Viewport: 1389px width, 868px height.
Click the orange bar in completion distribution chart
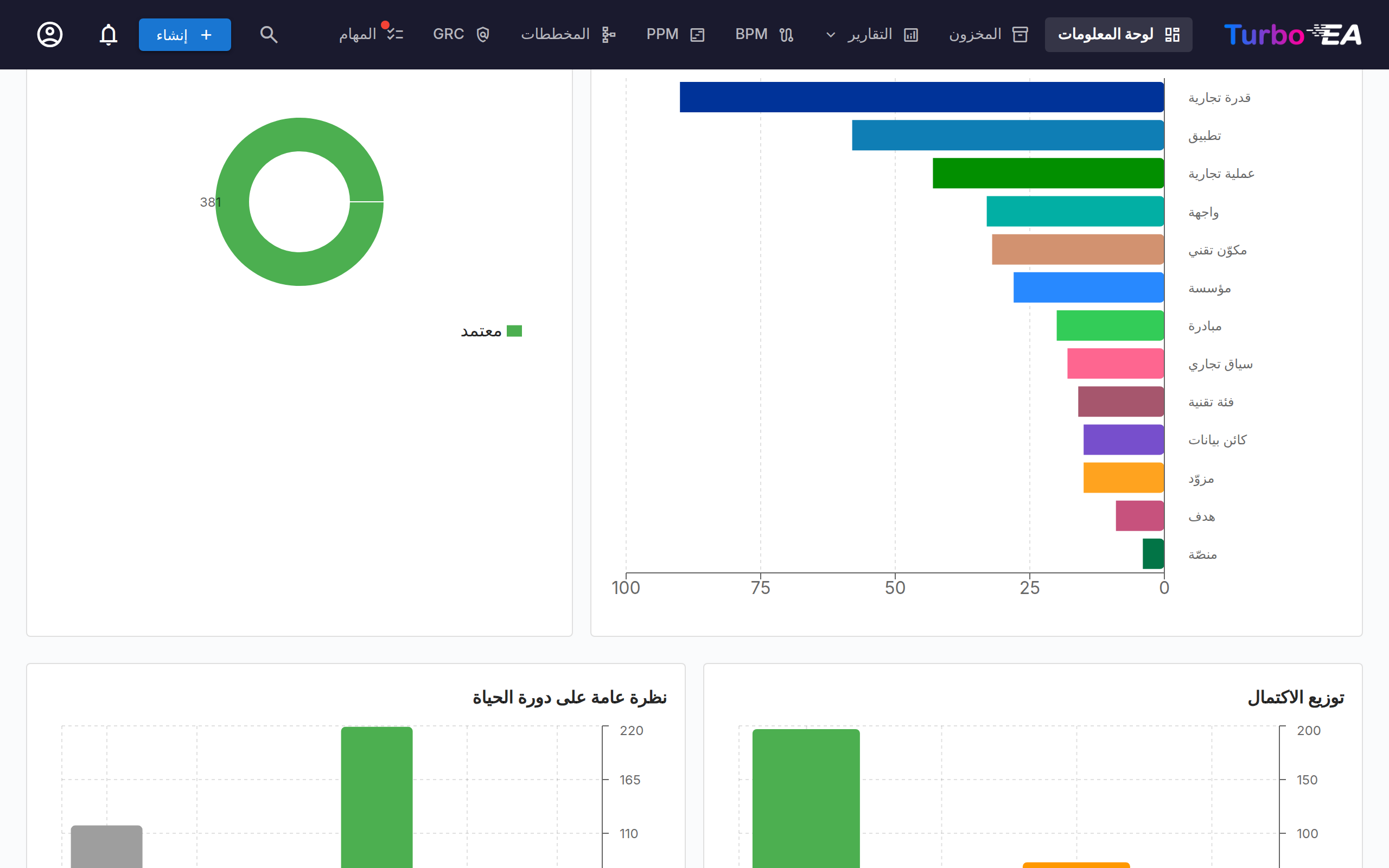tap(1076, 865)
